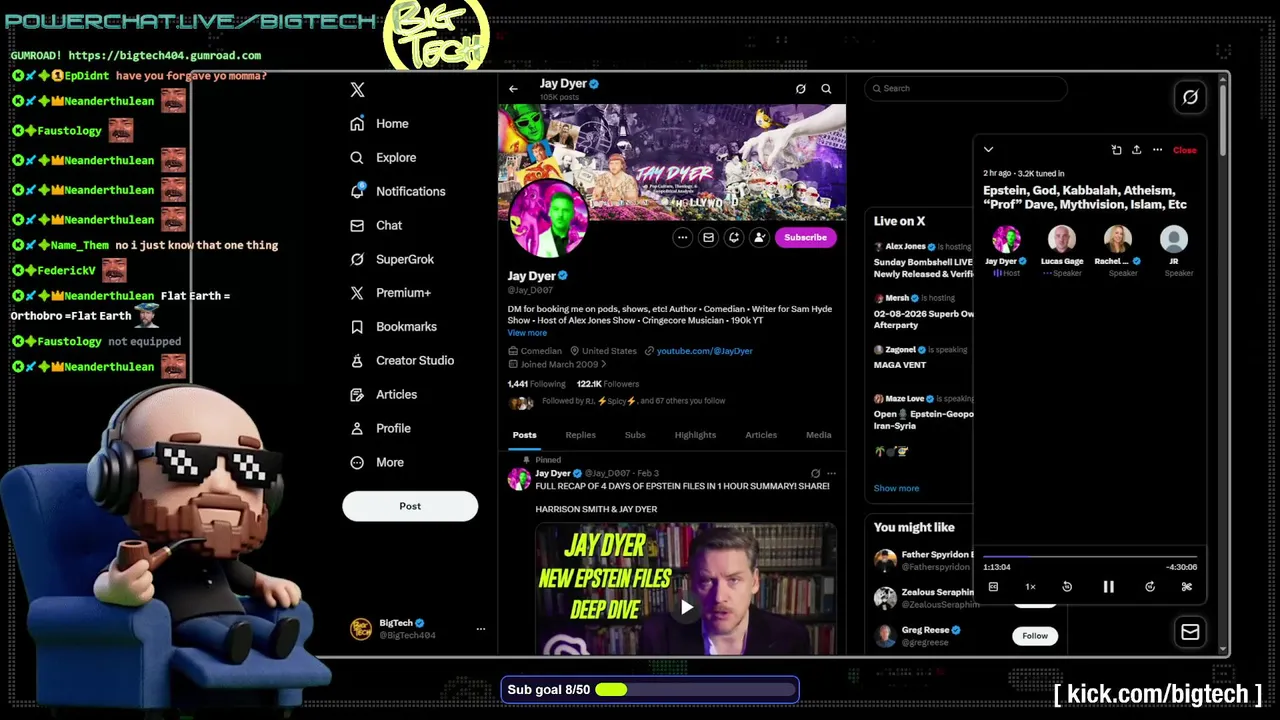
Task: Switch to the Highlights tab
Action: point(695,435)
